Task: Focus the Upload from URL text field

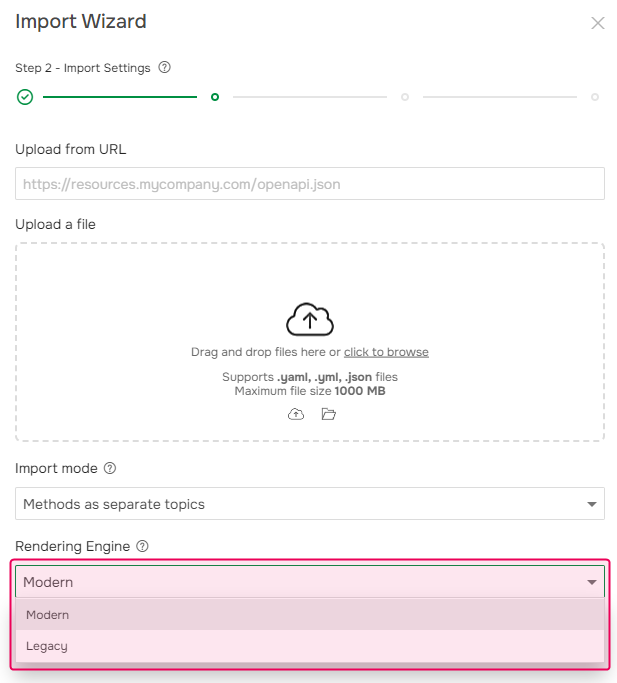Action: click(x=310, y=184)
